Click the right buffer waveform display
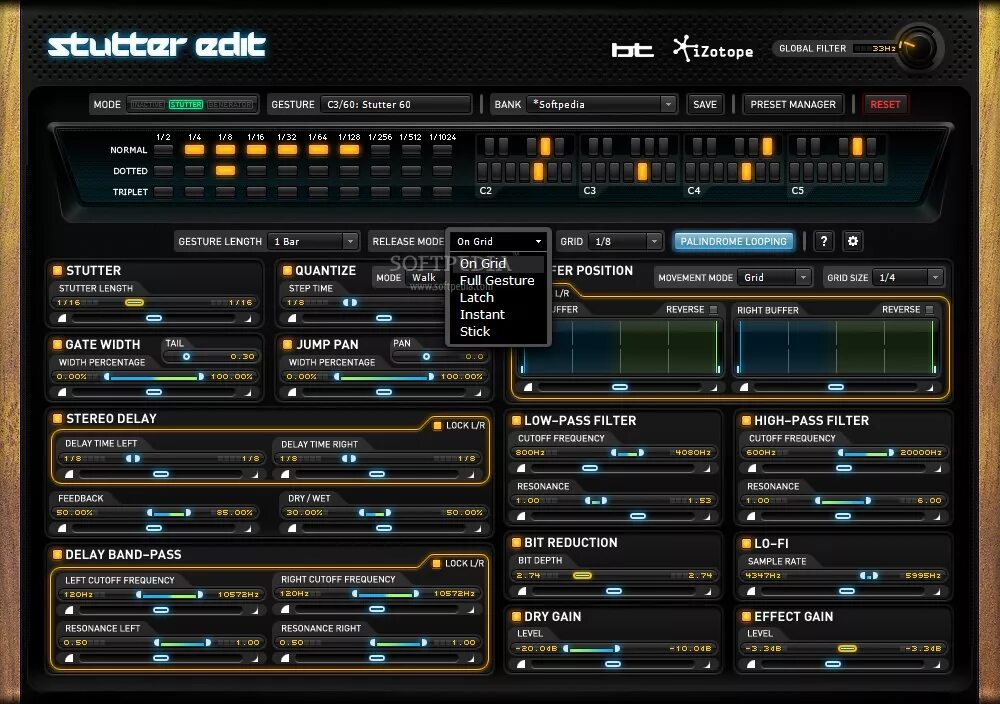The height and width of the screenshot is (704, 1000). [836, 346]
